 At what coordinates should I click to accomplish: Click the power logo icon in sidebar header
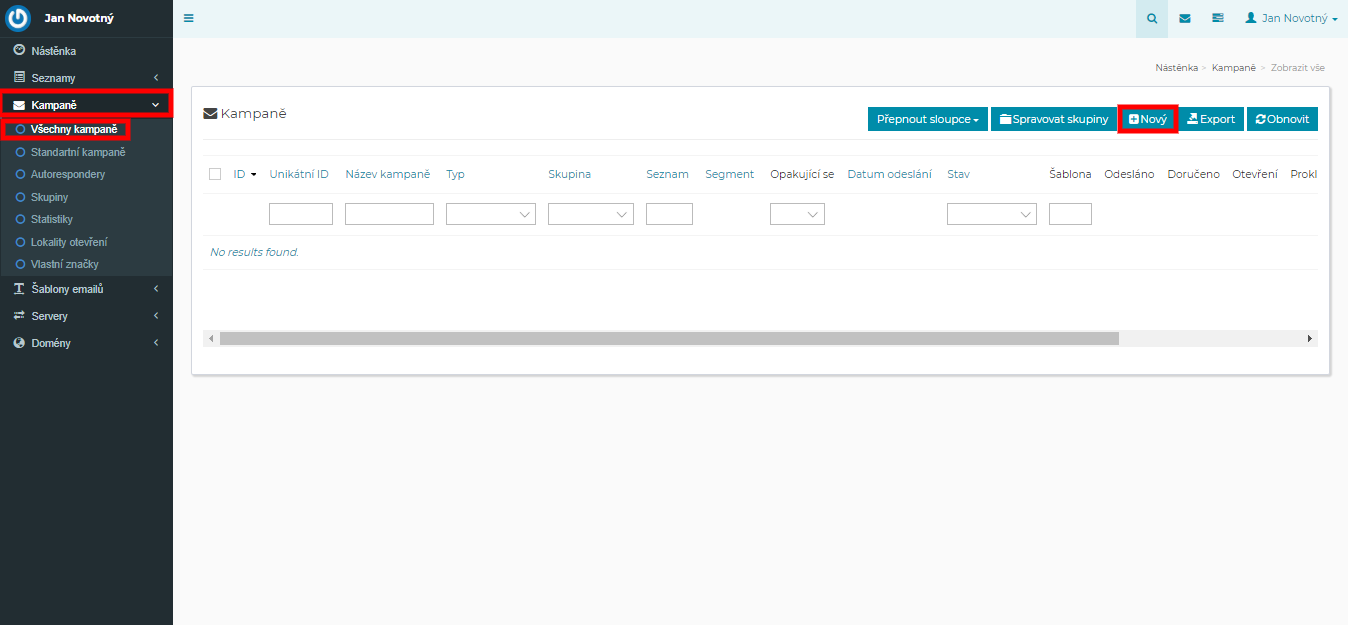[x=18, y=18]
